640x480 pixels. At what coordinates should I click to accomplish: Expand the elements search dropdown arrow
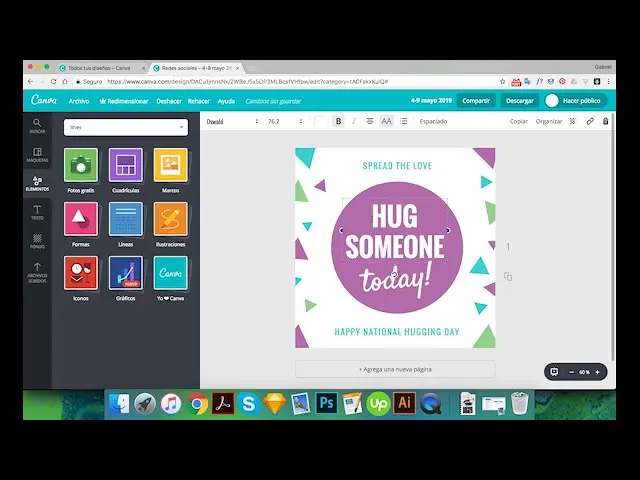182,127
